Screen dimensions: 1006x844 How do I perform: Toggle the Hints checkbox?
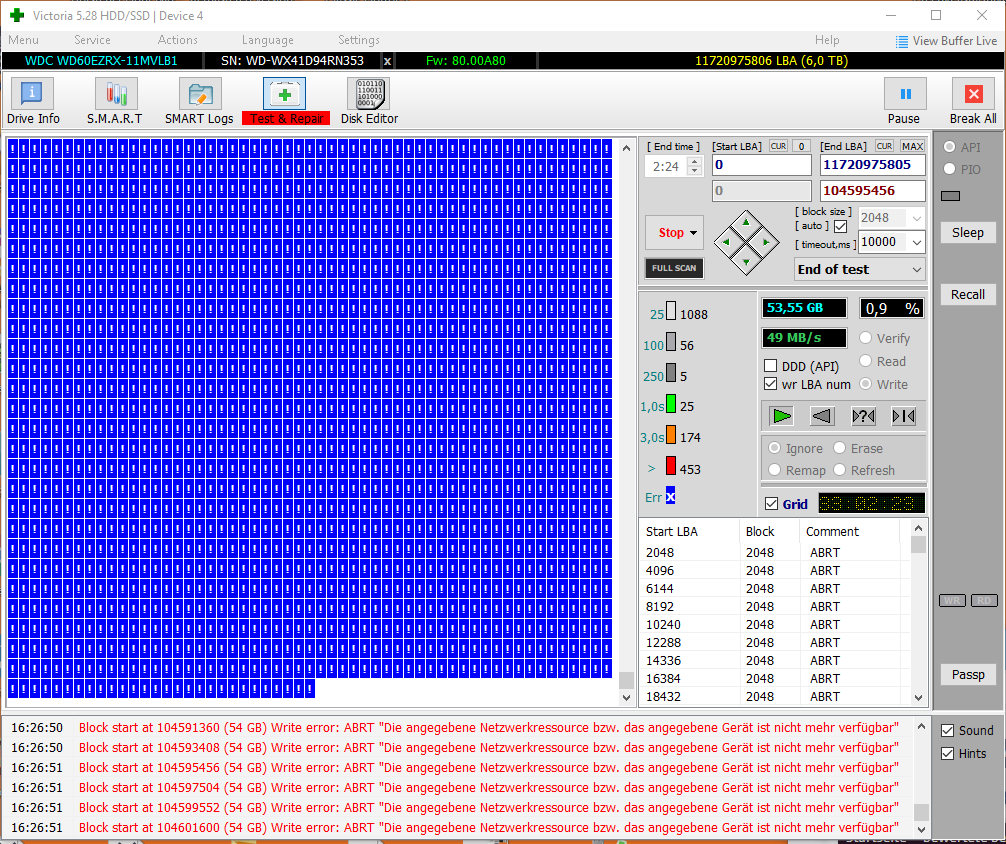pos(948,754)
